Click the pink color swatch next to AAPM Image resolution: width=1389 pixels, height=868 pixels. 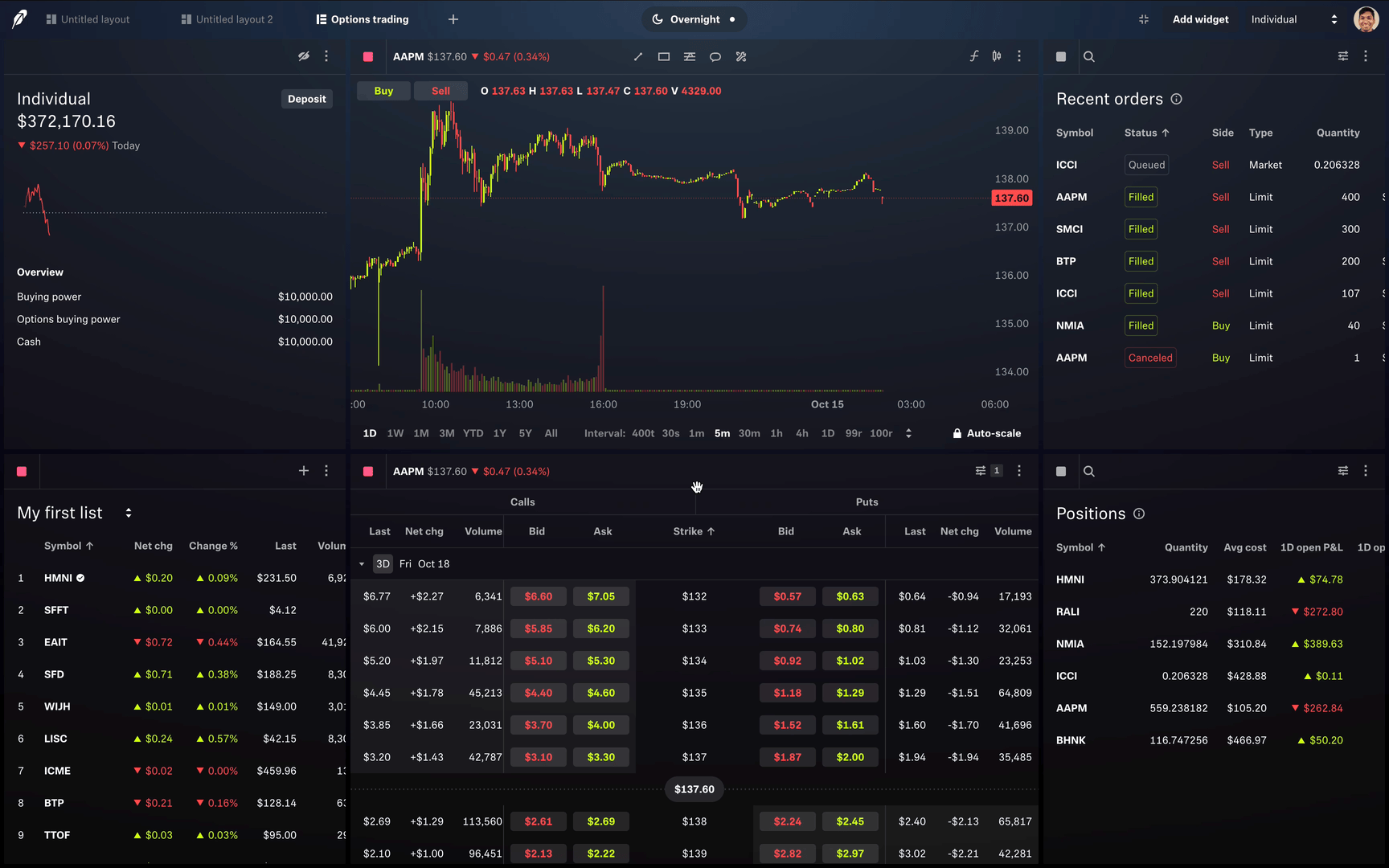pos(367,56)
